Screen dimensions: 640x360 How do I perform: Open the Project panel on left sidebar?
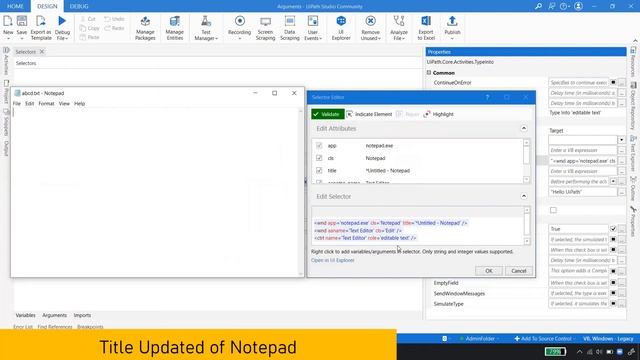6,91
